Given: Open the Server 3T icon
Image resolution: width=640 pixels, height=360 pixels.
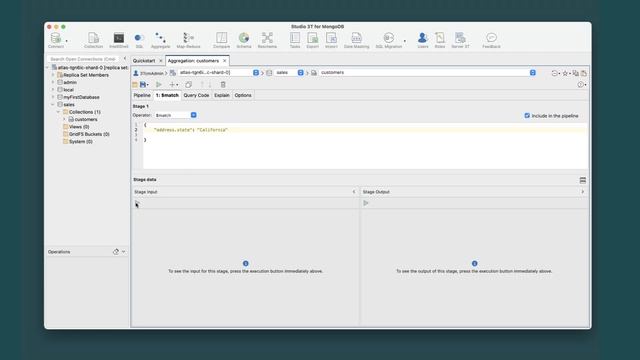Looking at the screenshot, I should coord(460,40).
